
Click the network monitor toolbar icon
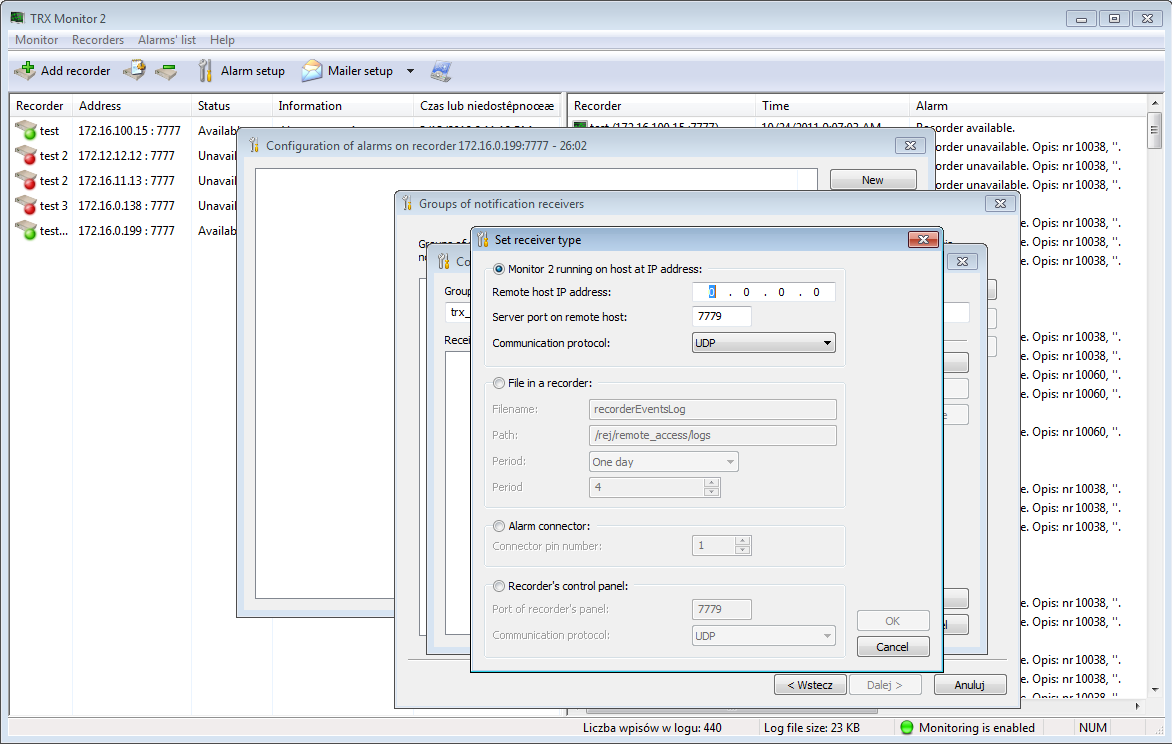tap(441, 71)
